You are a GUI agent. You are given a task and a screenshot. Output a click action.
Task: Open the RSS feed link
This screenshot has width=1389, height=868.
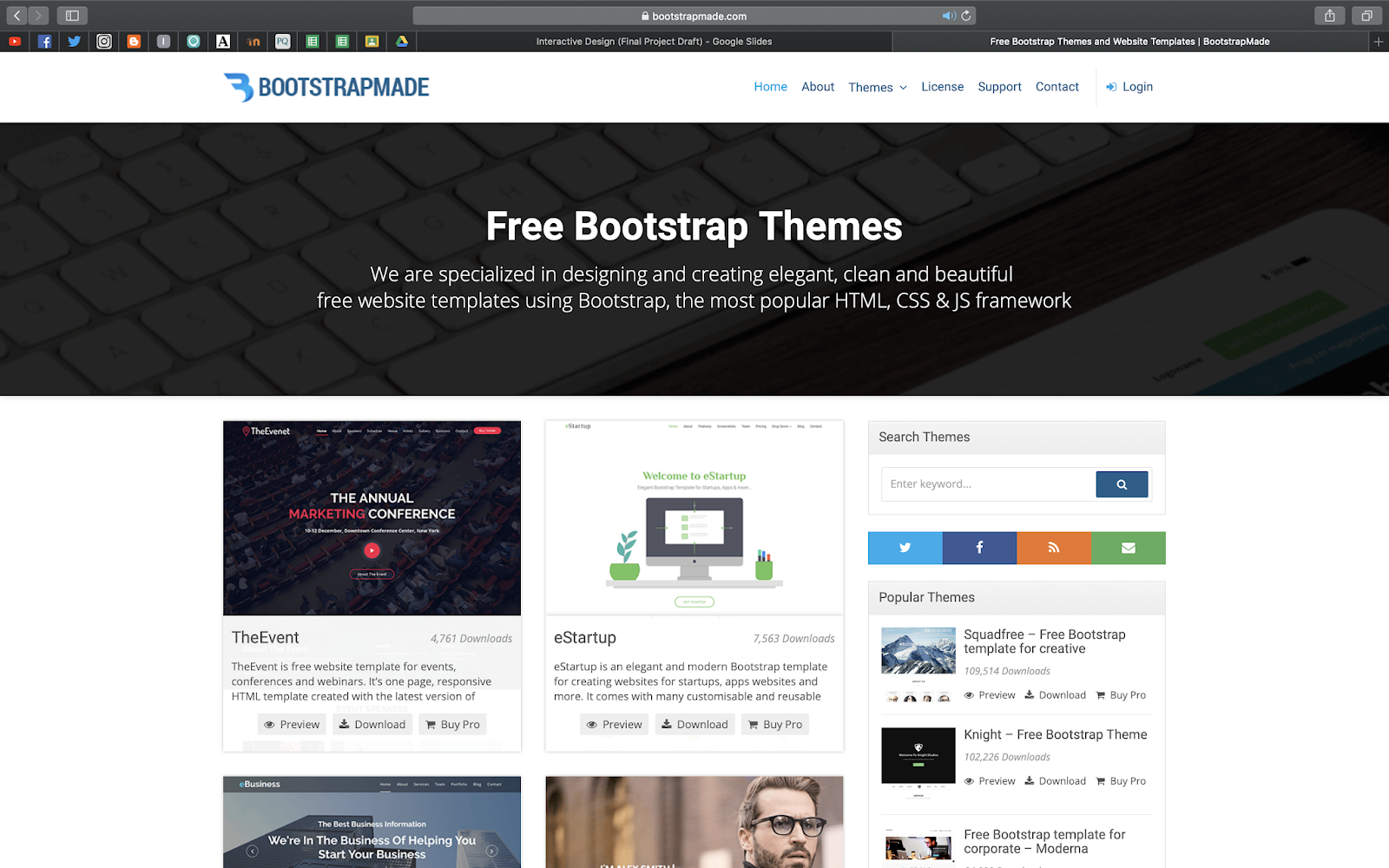(1054, 548)
